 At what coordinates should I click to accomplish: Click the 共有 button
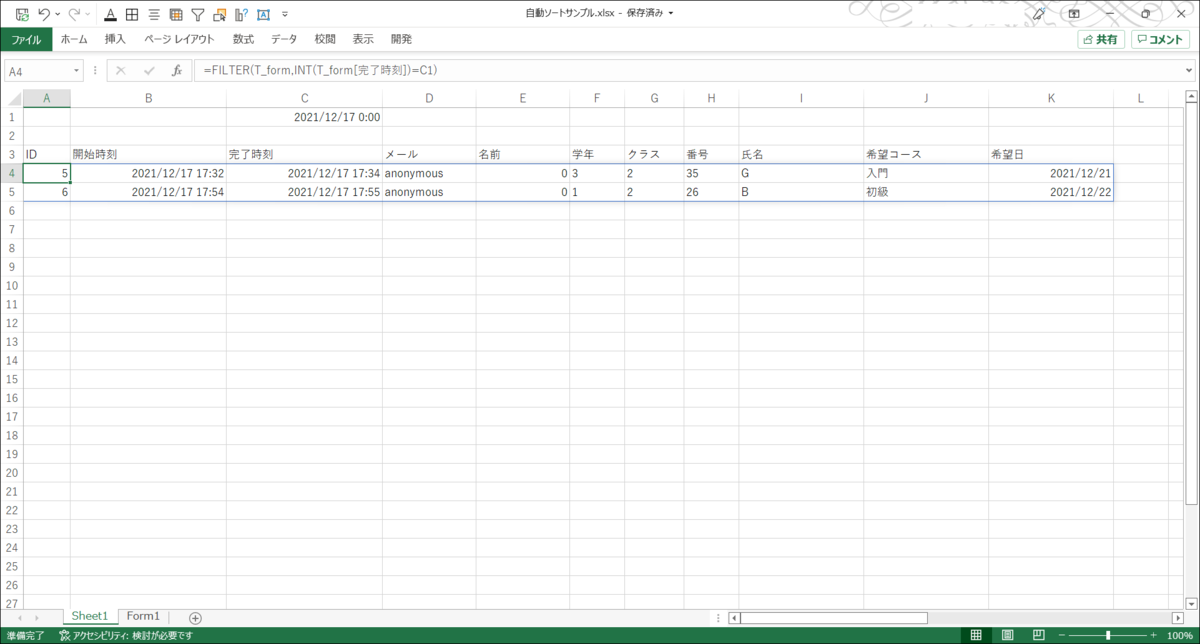pos(1100,38)
